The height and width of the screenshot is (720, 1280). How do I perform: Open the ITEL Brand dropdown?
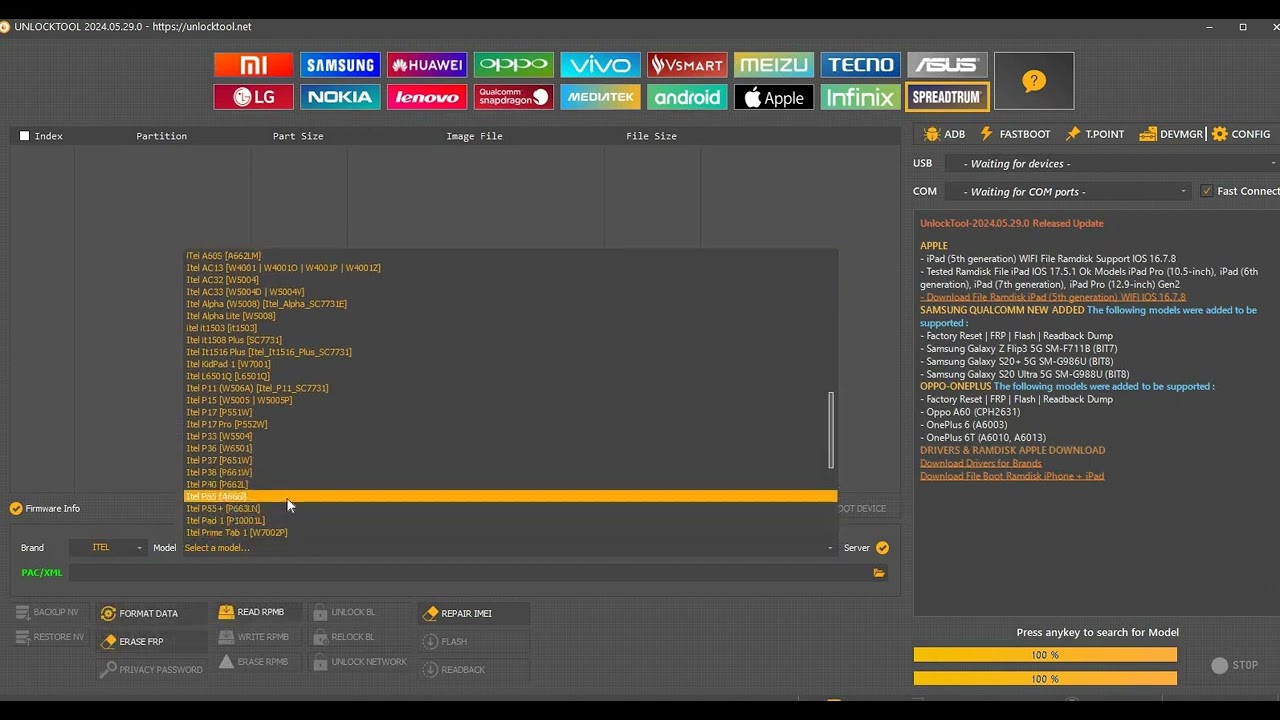point(108,548)
